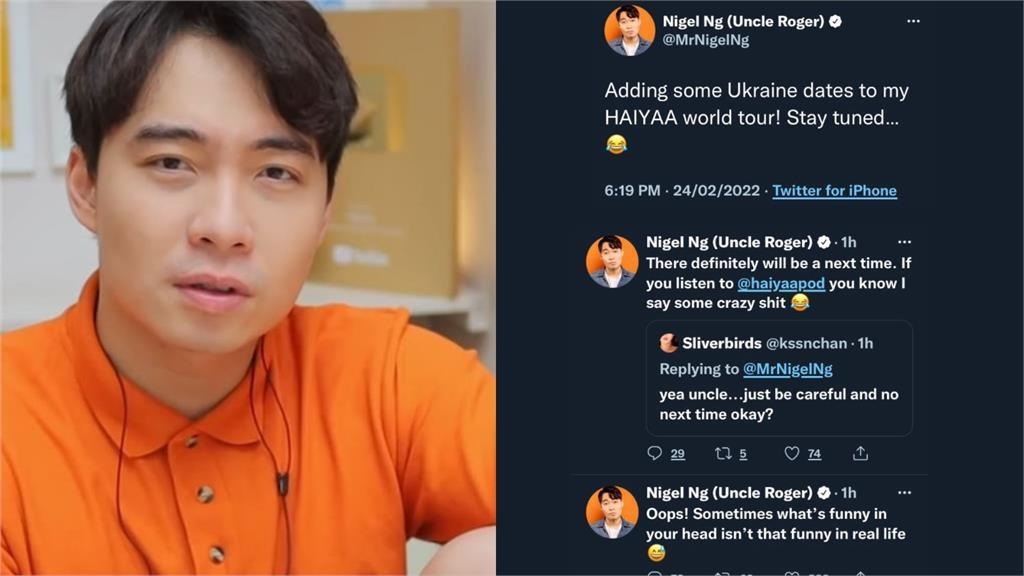The height and width of the screenshot is (576, 1024).
Task: Click the verified badge beside the main tweet name
Action: pos(835,21)
